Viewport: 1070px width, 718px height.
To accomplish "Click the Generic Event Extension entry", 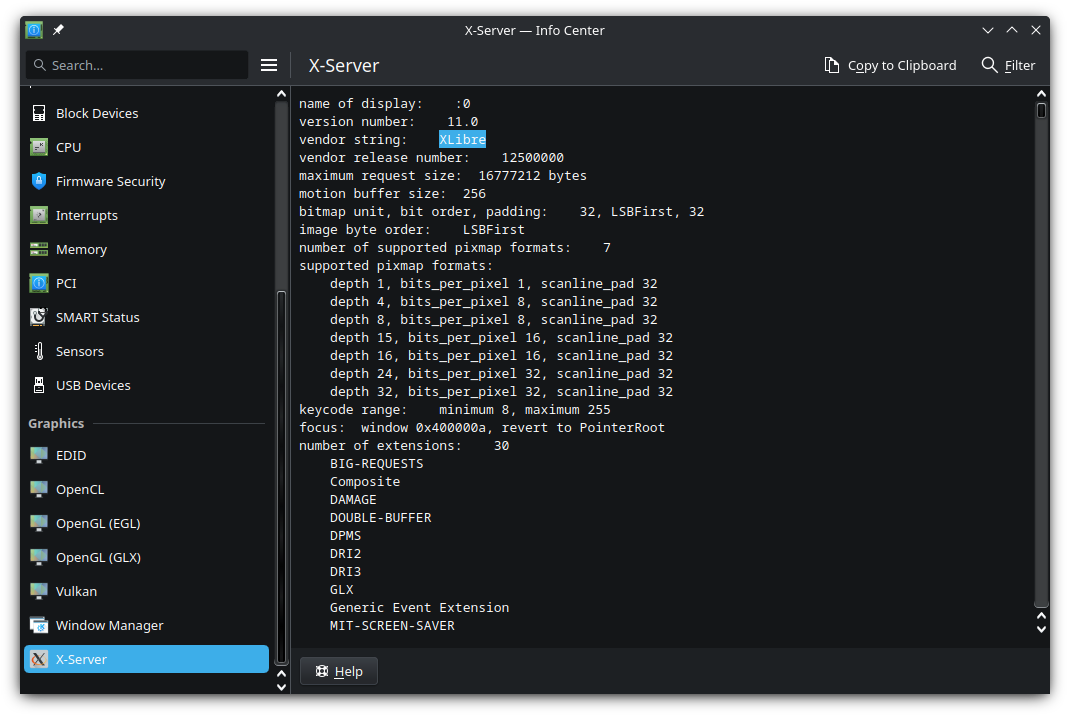I will coord(420,607).
